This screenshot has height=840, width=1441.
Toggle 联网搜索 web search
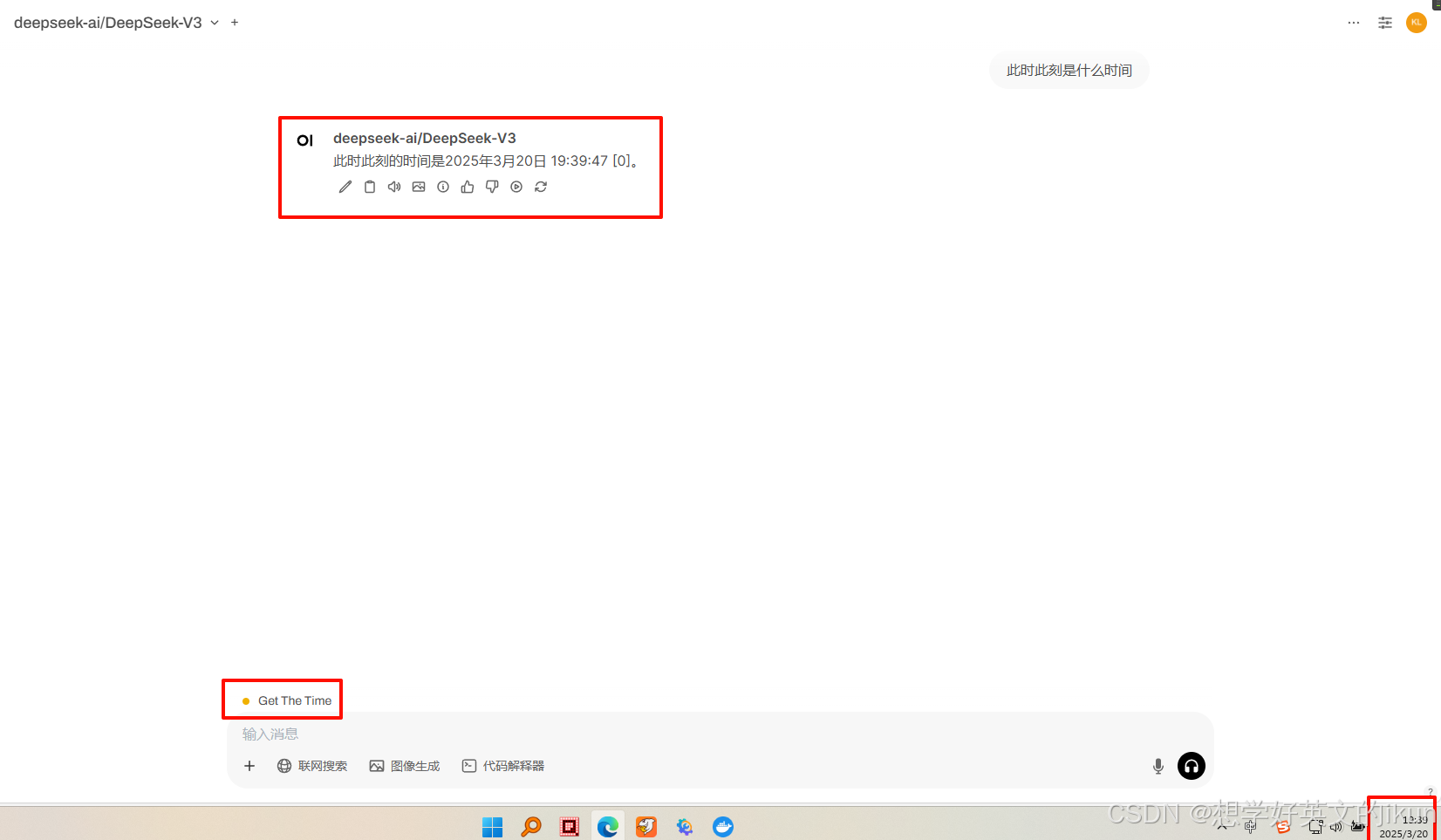click(312, 766)
